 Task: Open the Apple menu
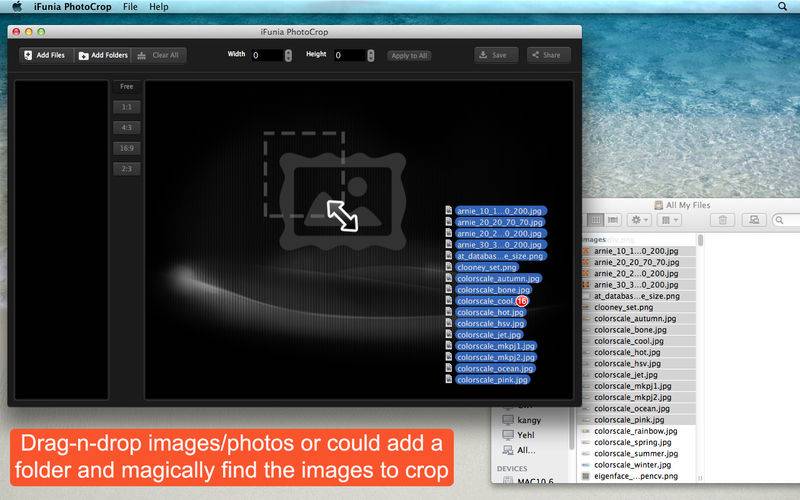[x=17, y=7]
